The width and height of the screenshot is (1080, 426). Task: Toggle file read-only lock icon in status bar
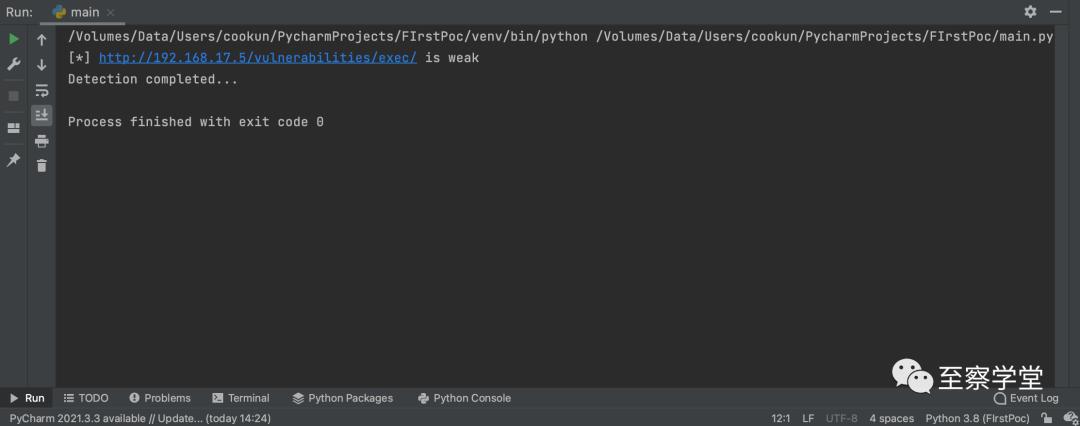[x=1047, y=418]
